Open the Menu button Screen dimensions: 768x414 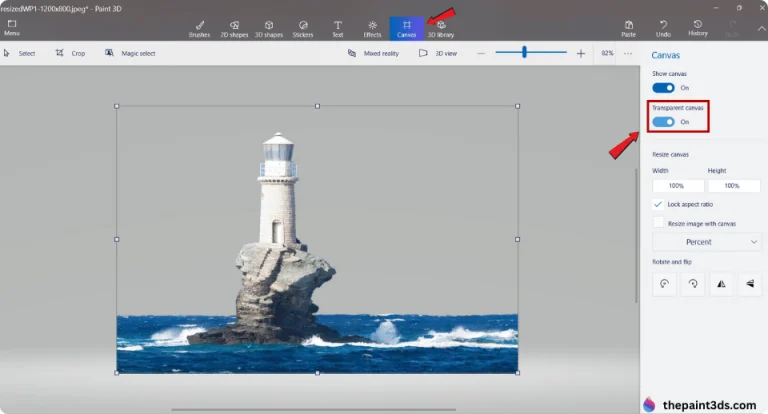[12, 28]
